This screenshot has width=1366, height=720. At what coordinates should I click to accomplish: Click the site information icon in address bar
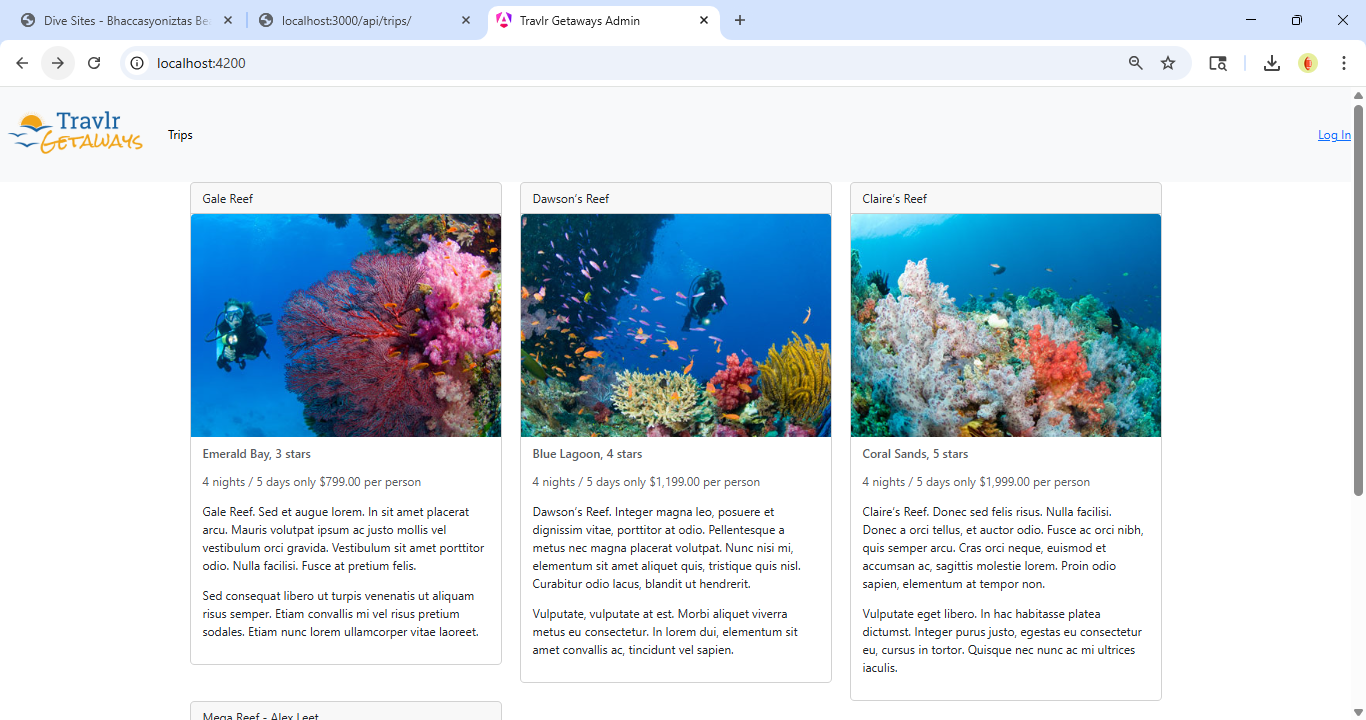[x=138, y=63]
